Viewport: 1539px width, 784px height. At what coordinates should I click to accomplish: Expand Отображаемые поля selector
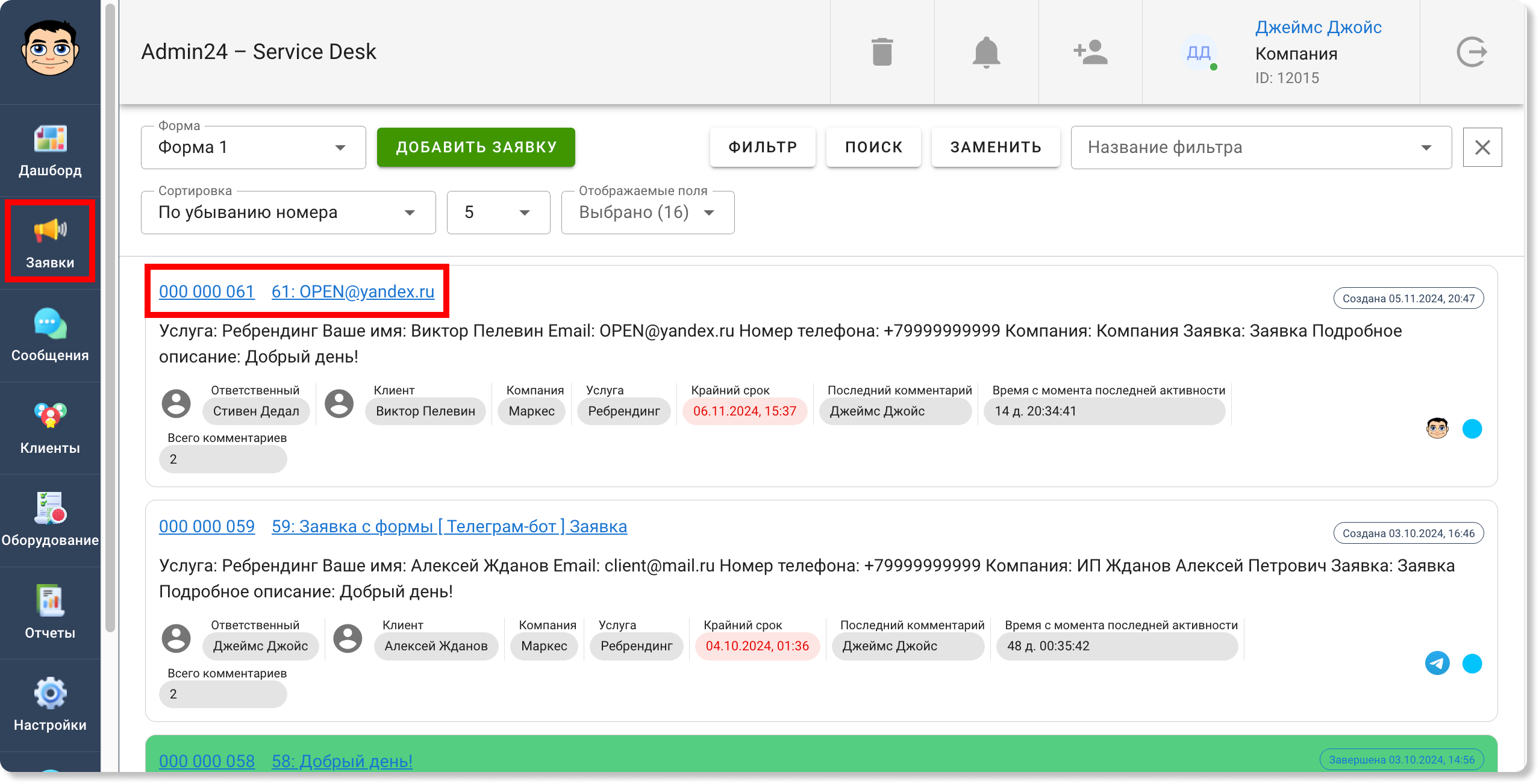pos(648,213)
